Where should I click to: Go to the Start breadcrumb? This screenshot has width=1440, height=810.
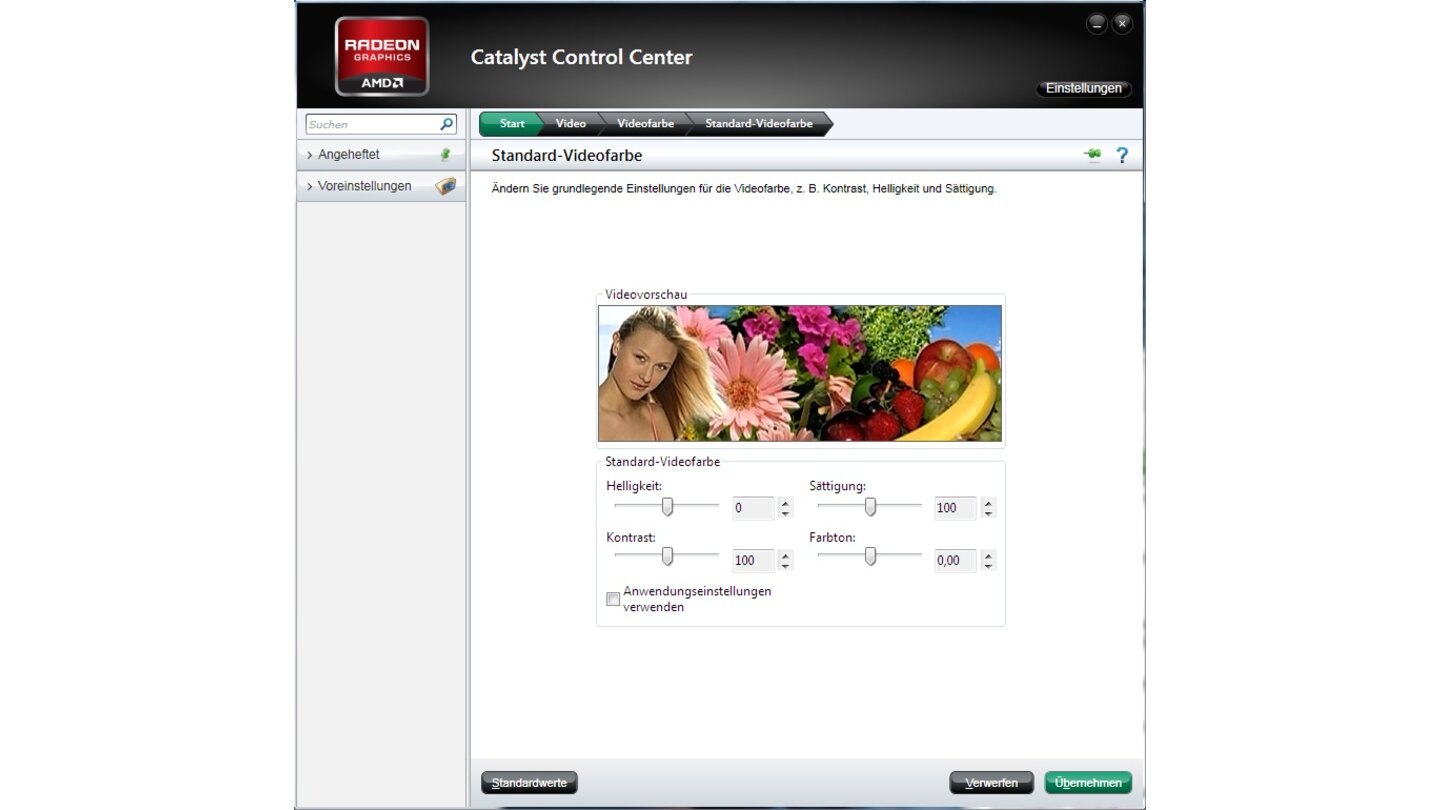pyautogui.click(x=511, y=124)
